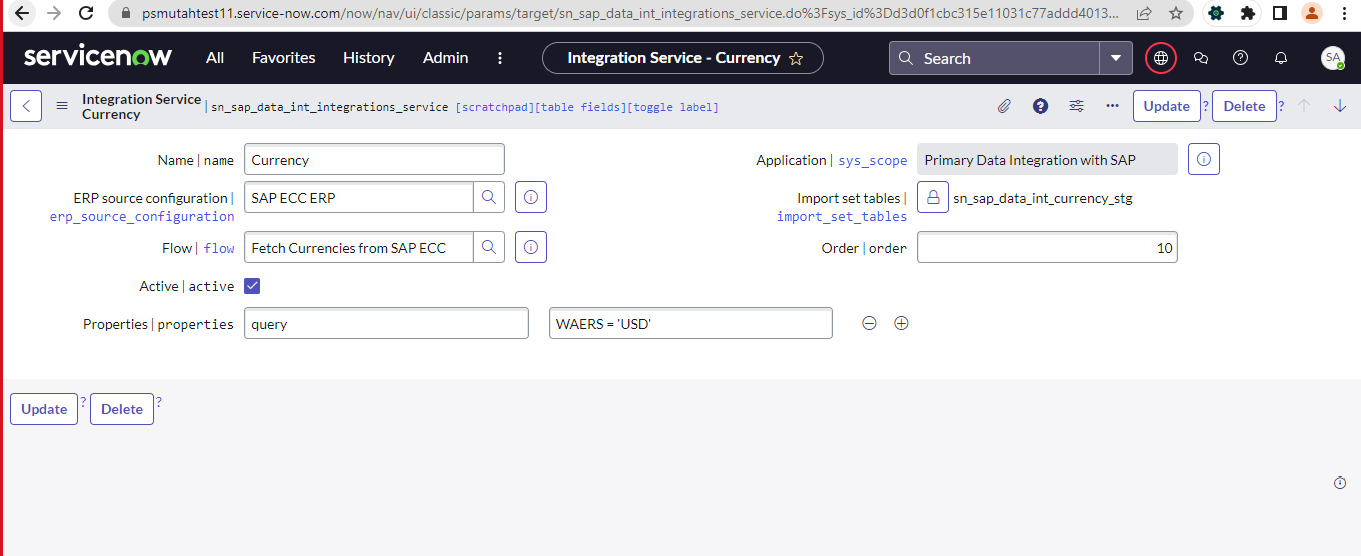The width and height of the screenshot is (1361, 556).
Task: Add Integration Service - Currency to favorites star
Action: 796,58
